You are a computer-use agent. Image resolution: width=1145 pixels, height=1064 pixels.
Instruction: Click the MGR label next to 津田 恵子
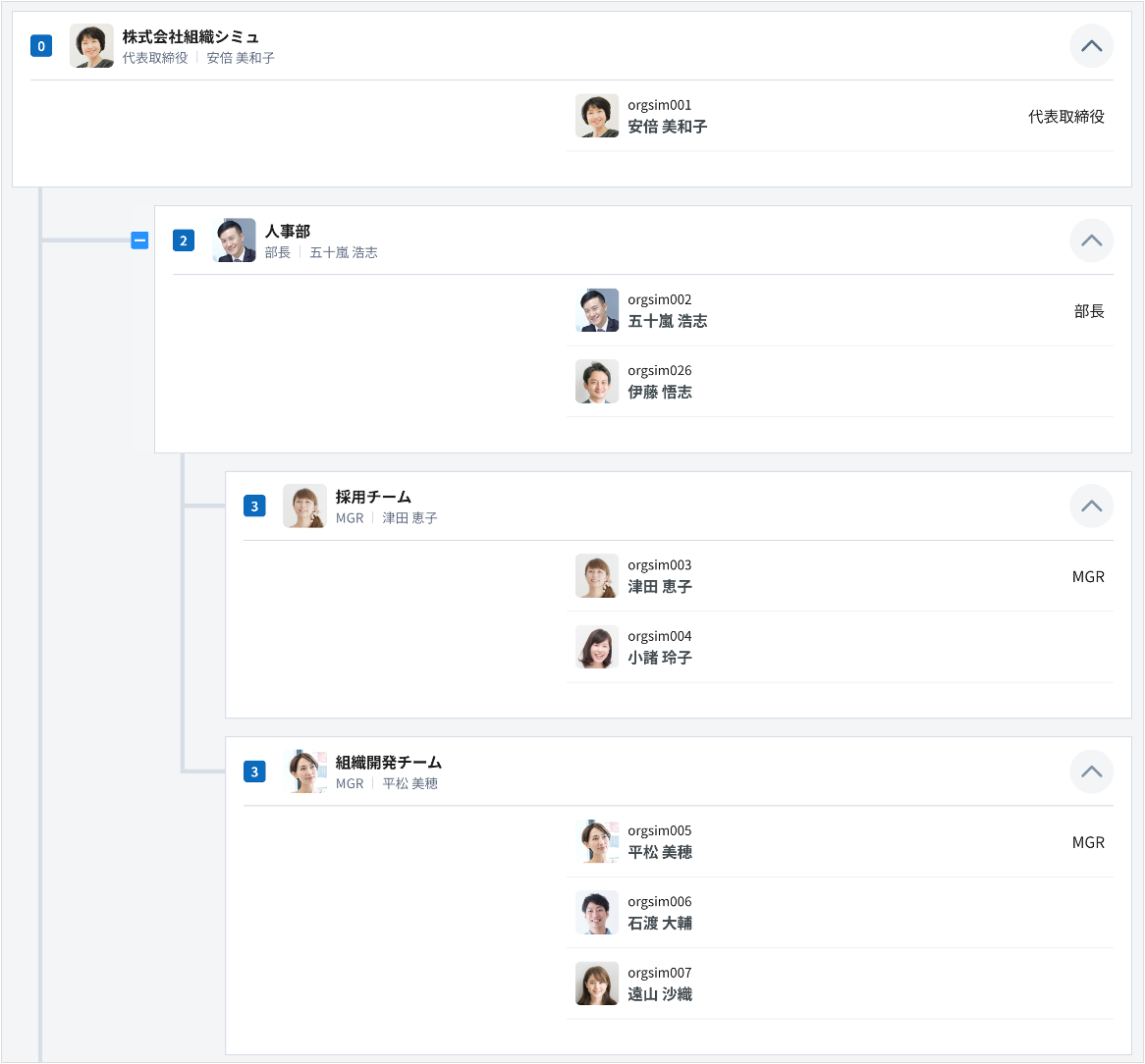(1088, 577)
